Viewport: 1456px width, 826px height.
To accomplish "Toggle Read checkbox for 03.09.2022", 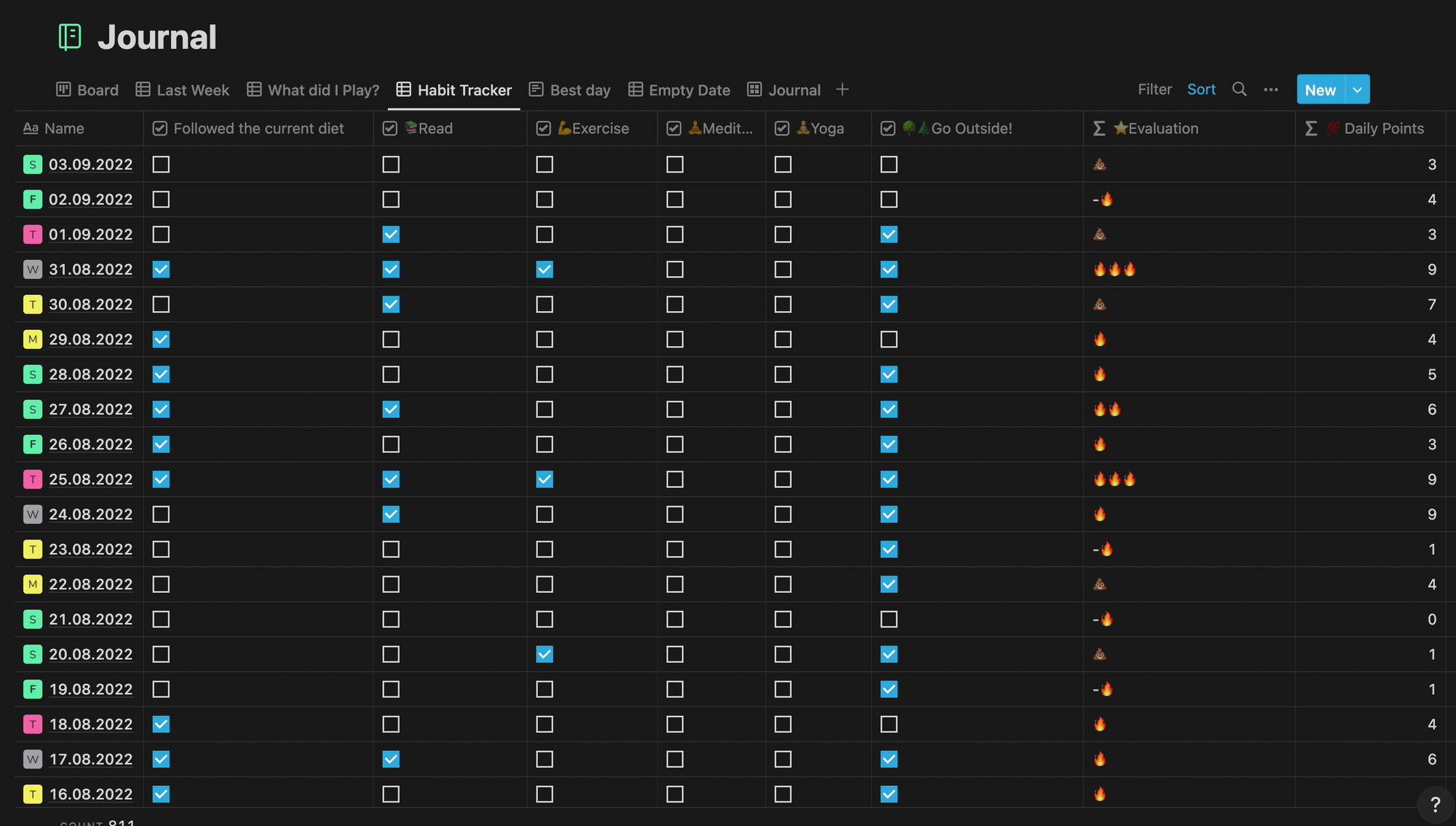I will coord(391,164).
